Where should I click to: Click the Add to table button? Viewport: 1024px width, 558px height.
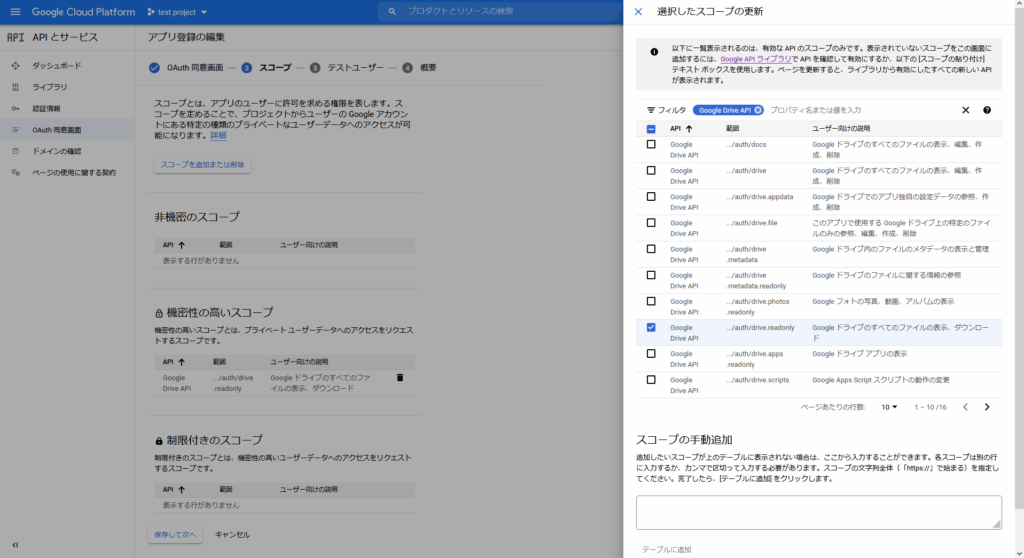(x=666, y=550)
